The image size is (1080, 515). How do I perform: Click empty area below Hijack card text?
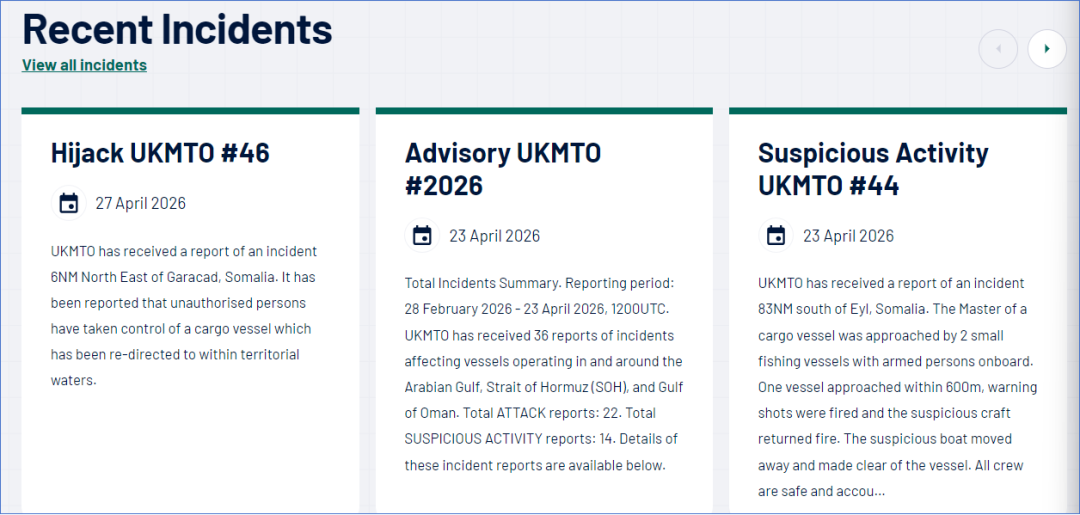pos(190,450)
